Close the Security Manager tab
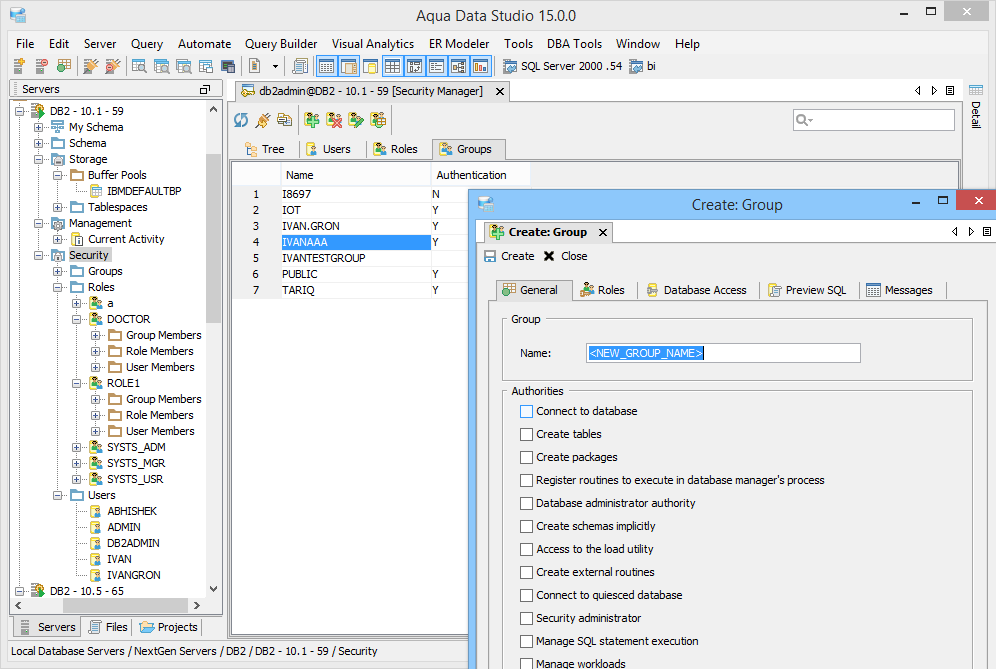The height and width of the screenshot is (669, 996). pyautogui.click(x=500, y=91)
